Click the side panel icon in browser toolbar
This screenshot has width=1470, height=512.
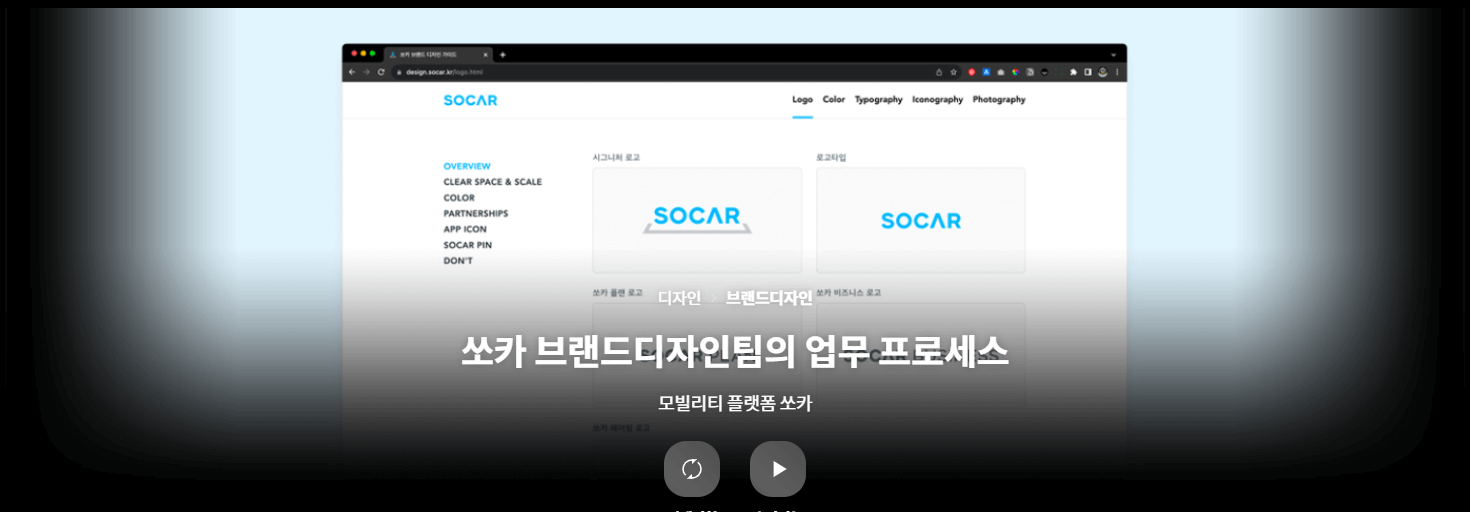(x=1087, y=72)
